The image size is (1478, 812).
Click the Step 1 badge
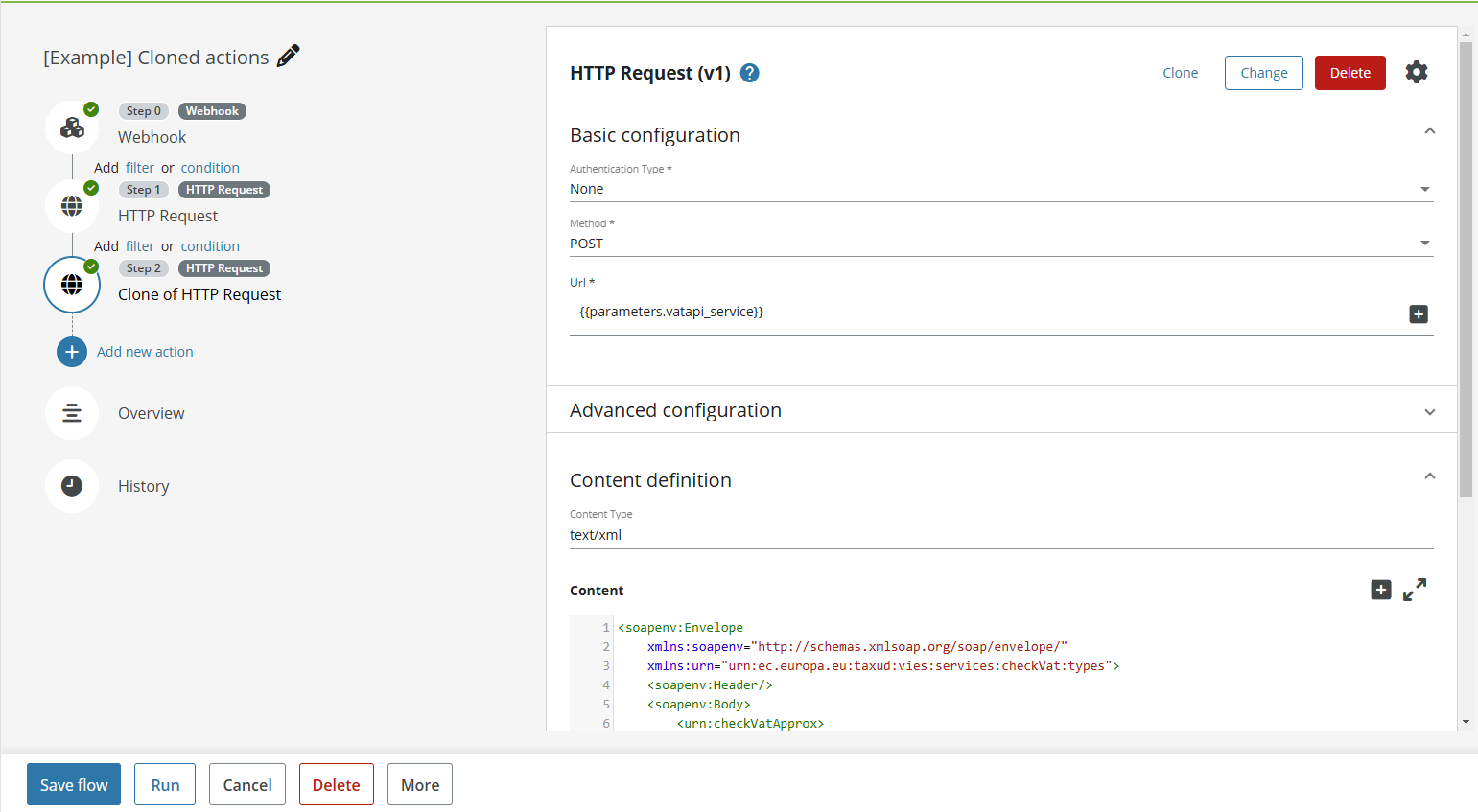144,190
